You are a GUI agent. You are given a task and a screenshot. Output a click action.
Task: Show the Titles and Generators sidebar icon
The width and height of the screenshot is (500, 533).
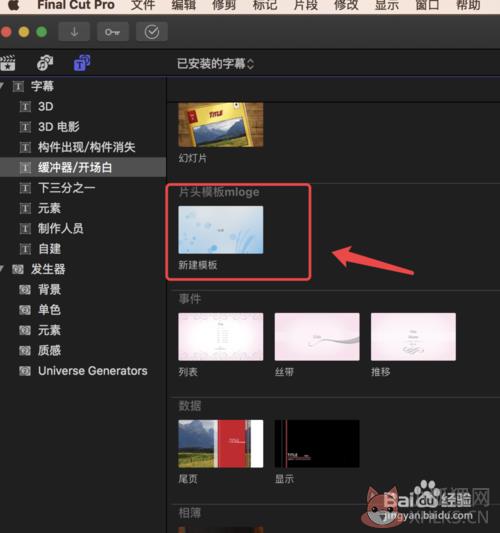coord(82,63)
